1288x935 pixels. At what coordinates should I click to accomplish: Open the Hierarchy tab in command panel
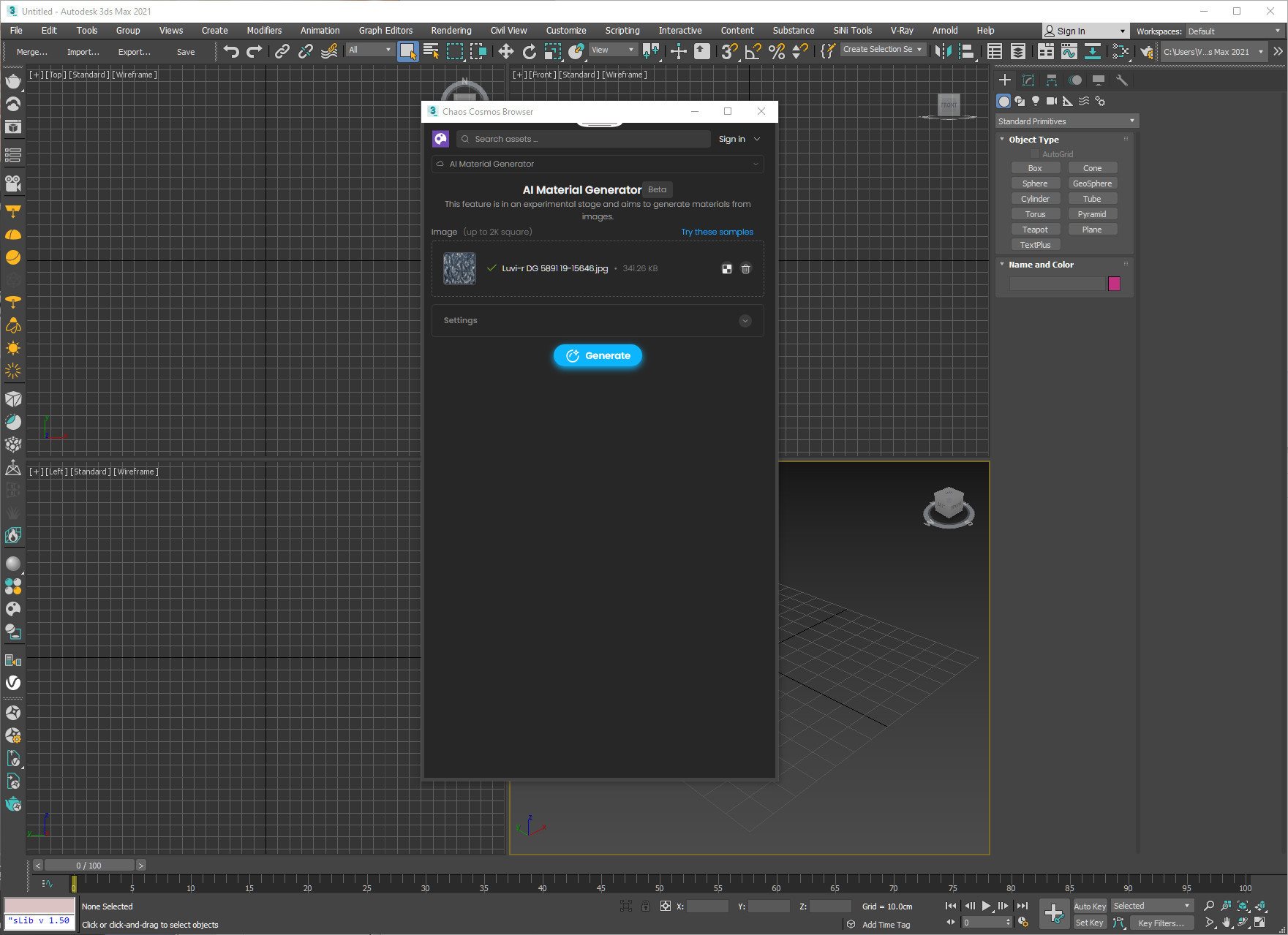click(x=1052, y=80)
